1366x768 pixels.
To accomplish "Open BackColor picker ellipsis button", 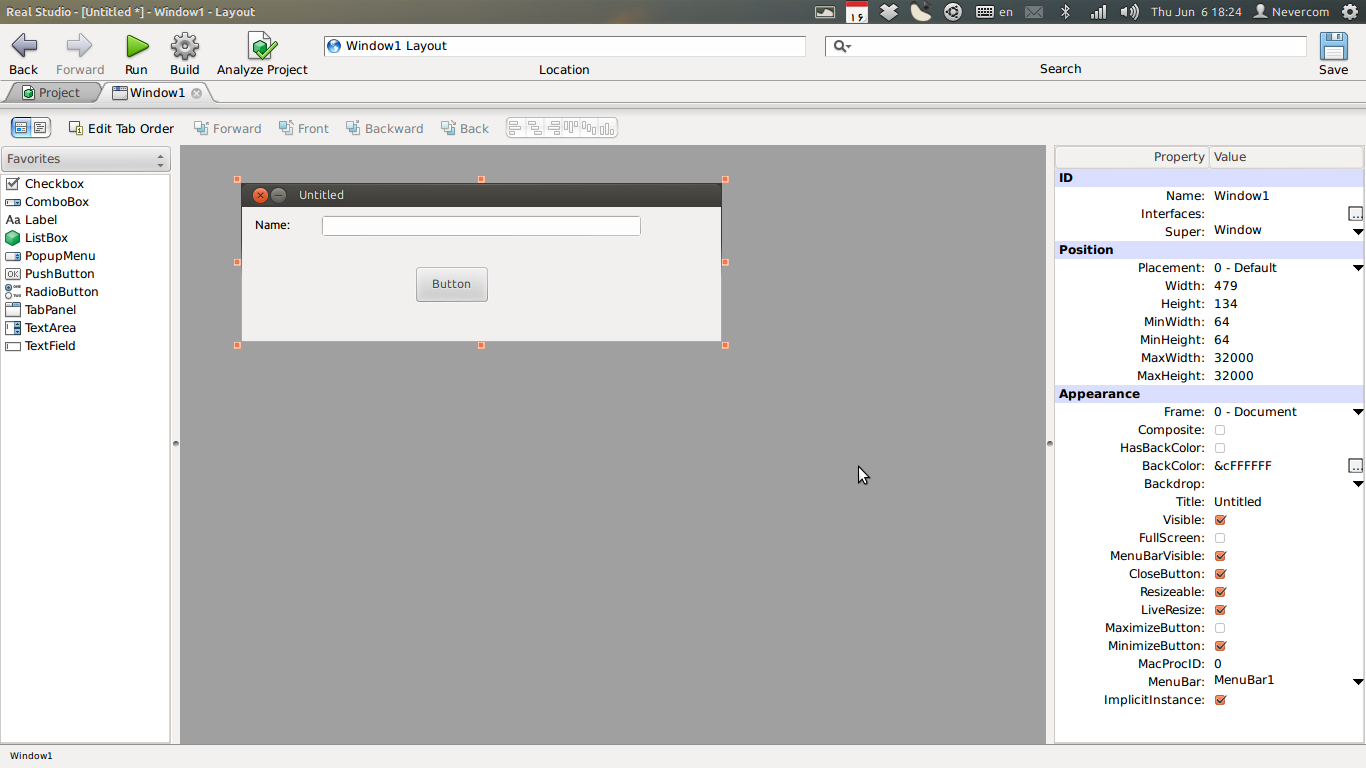I will [1355, 466].
